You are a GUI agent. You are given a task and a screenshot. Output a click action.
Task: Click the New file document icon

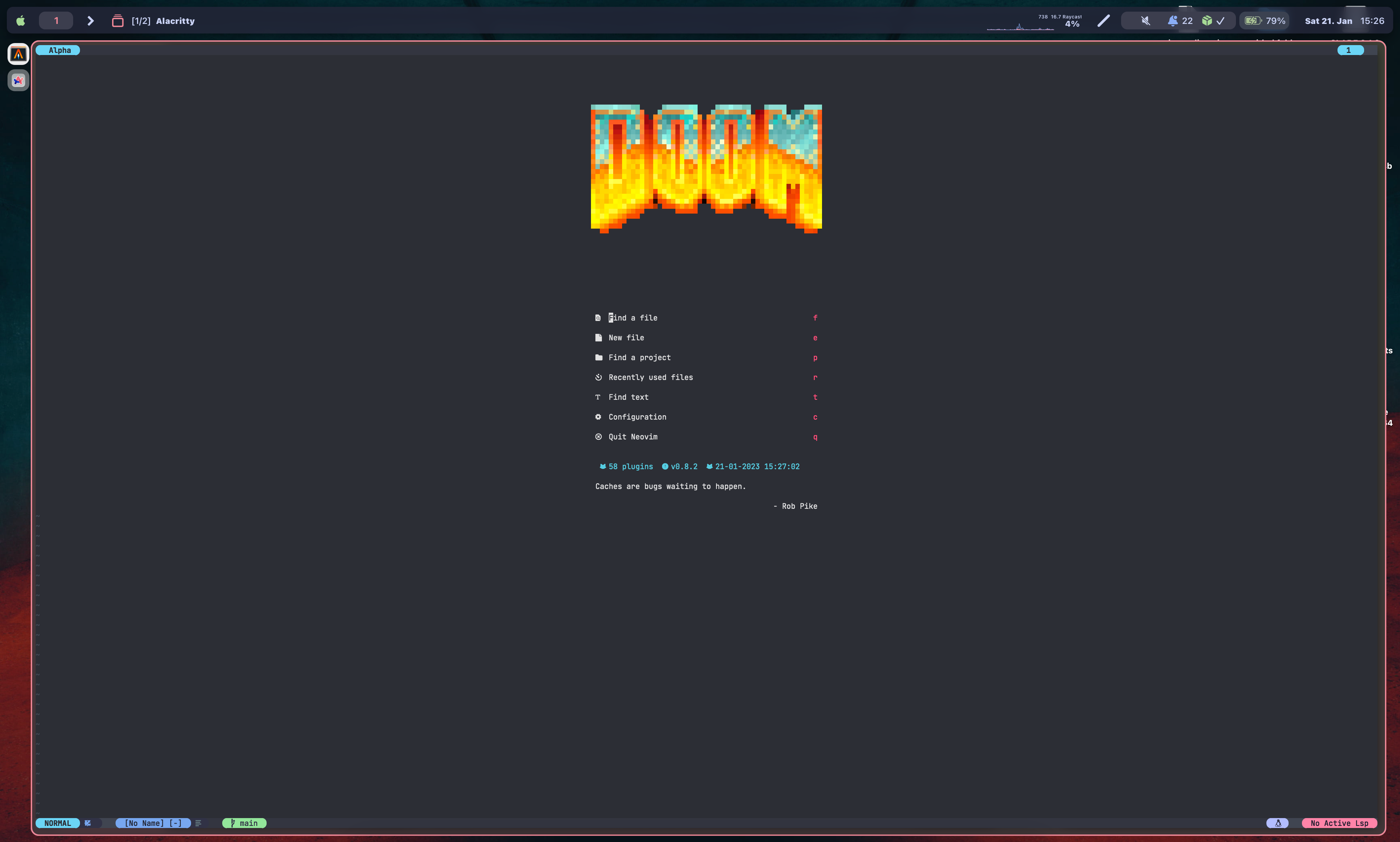599,337
